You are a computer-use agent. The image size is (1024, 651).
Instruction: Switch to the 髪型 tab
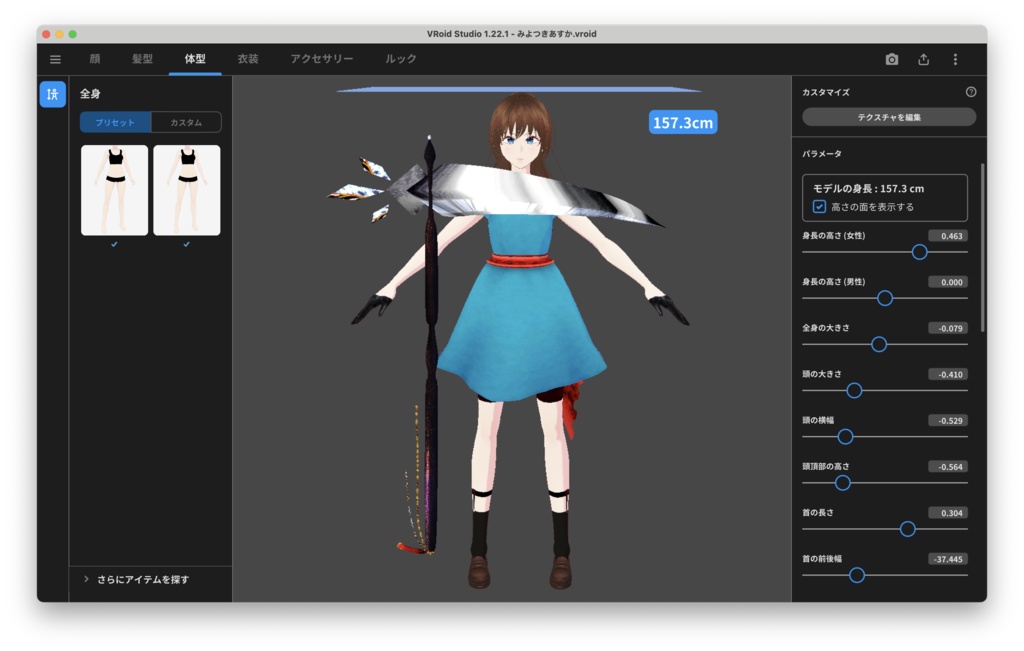click(142, 59)
